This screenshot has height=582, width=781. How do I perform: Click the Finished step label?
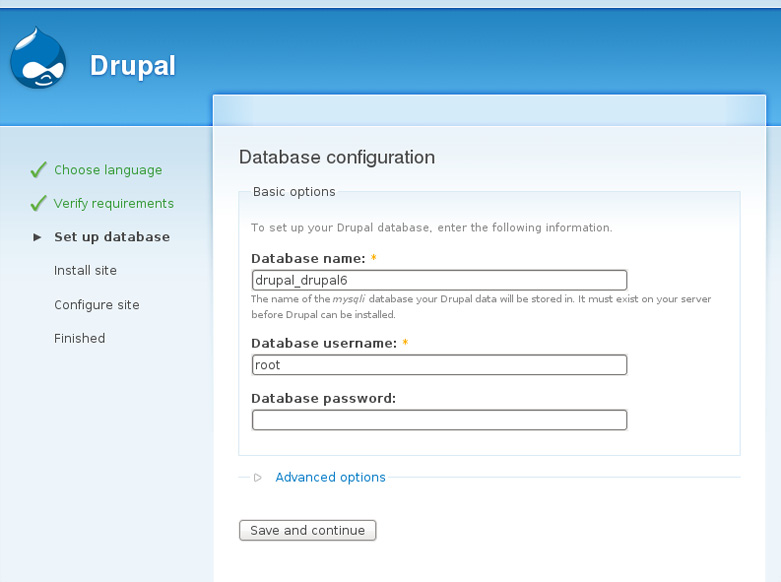80,339
